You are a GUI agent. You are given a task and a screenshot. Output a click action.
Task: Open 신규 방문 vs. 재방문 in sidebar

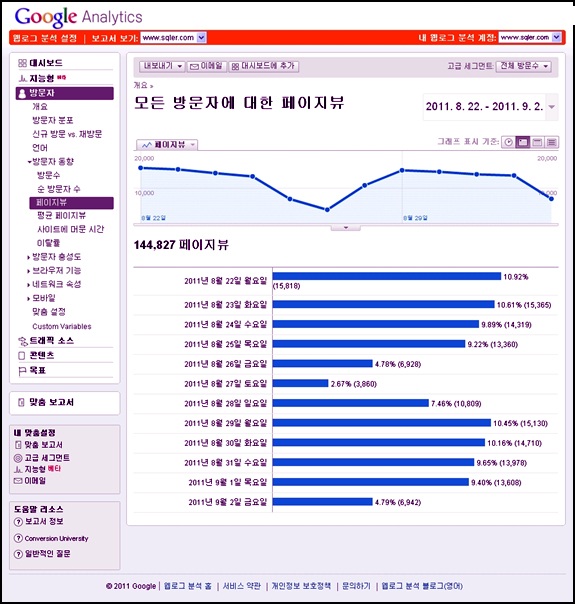(x=67, y=134)
